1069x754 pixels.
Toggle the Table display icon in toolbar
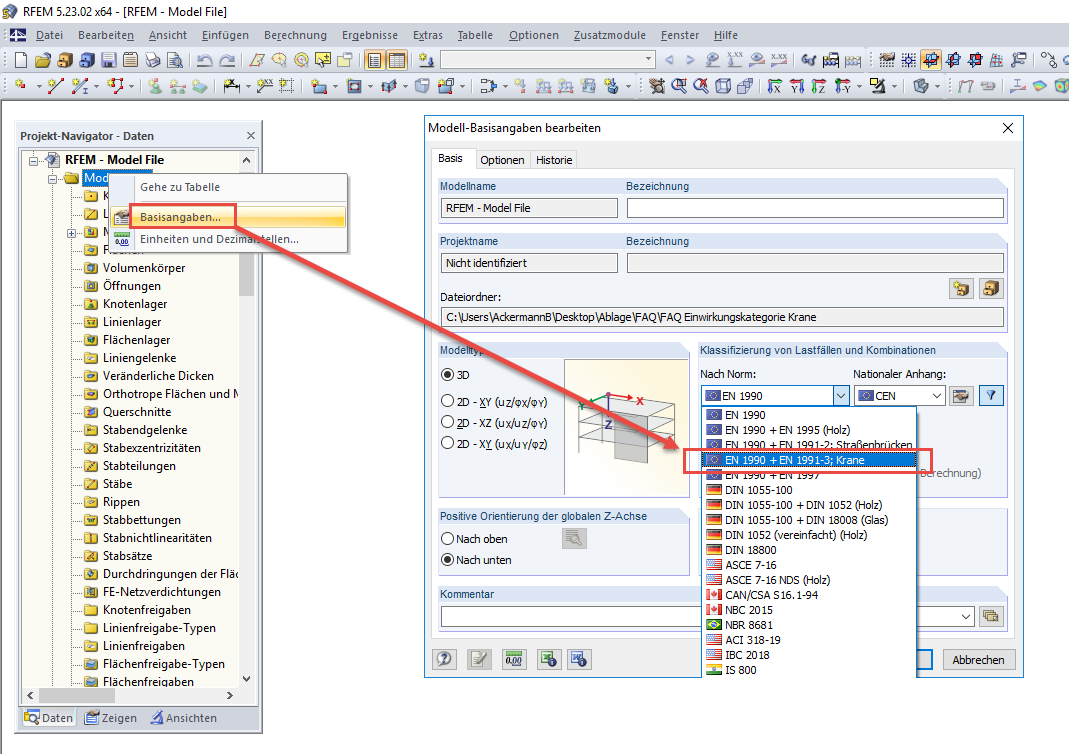pos(396,60)
